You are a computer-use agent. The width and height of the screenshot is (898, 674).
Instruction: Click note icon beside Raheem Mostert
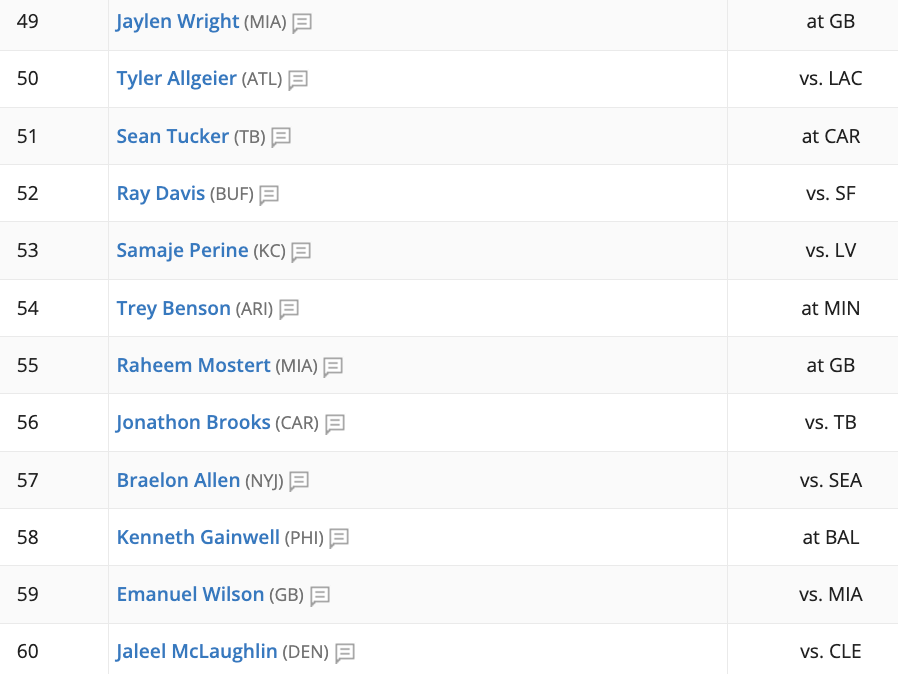333,366
